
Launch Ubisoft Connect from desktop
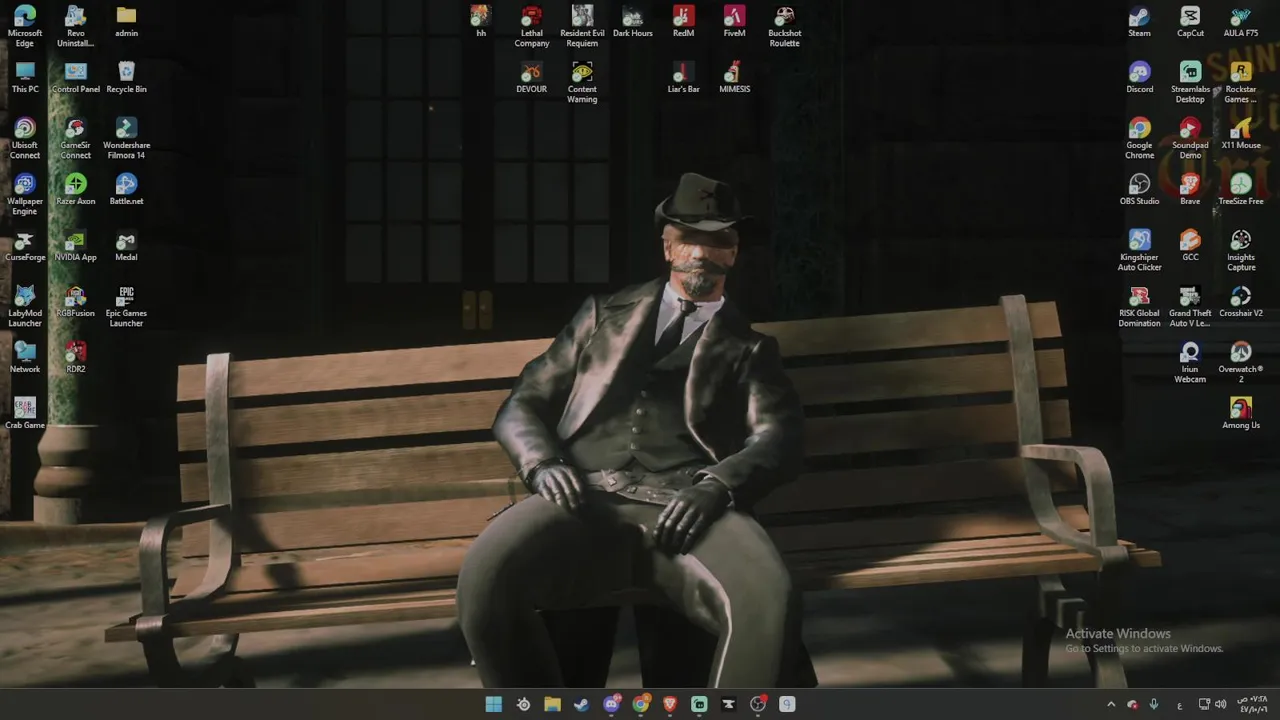(x=25, y=138)
